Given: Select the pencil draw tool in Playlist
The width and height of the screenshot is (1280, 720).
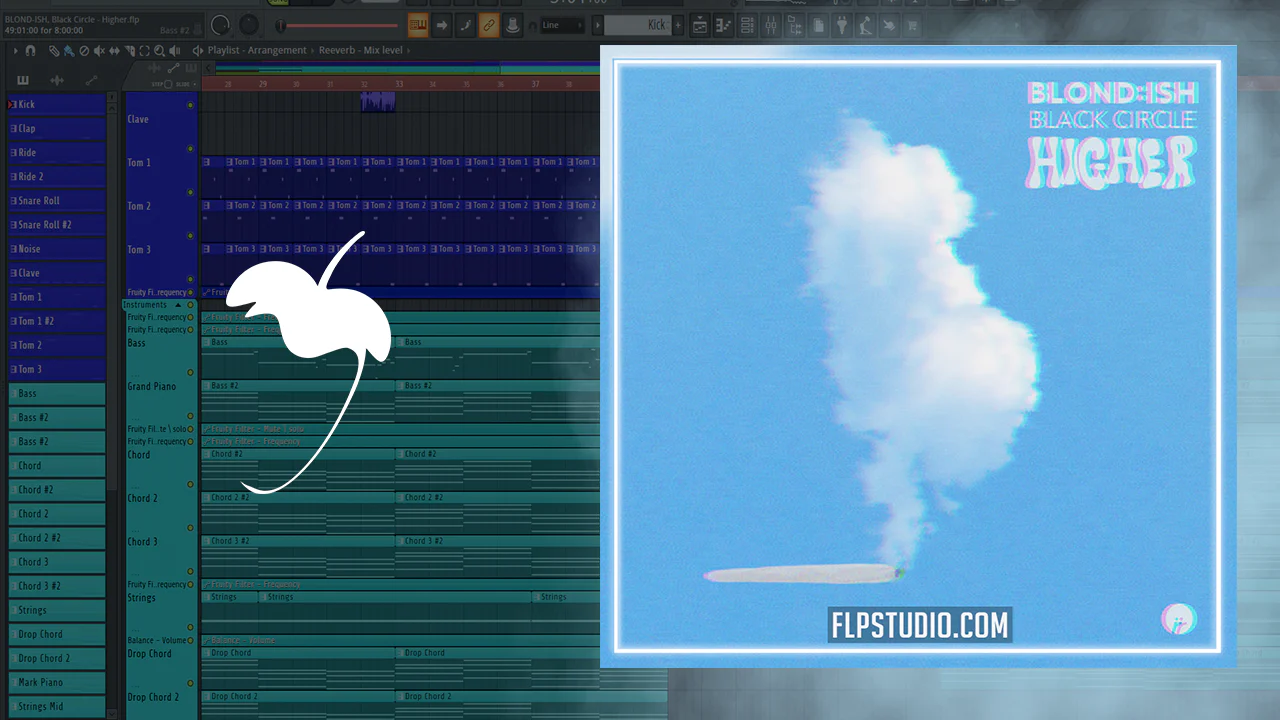Looking at the screenshot, I should click(54, 50).
